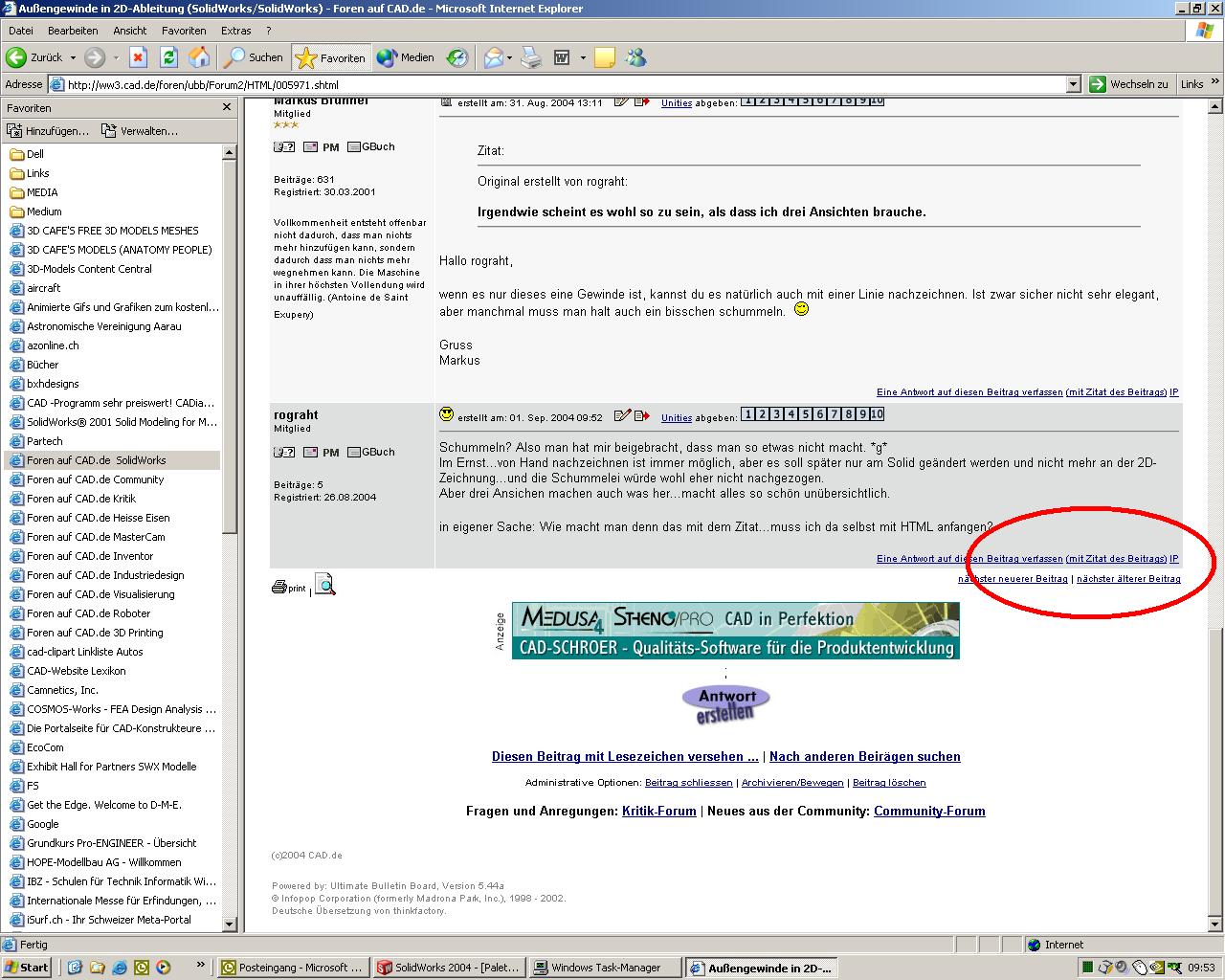Click Verwalten in the Favoriten pane
Viewport: 1225px width, 980px height.
point(140,131)
